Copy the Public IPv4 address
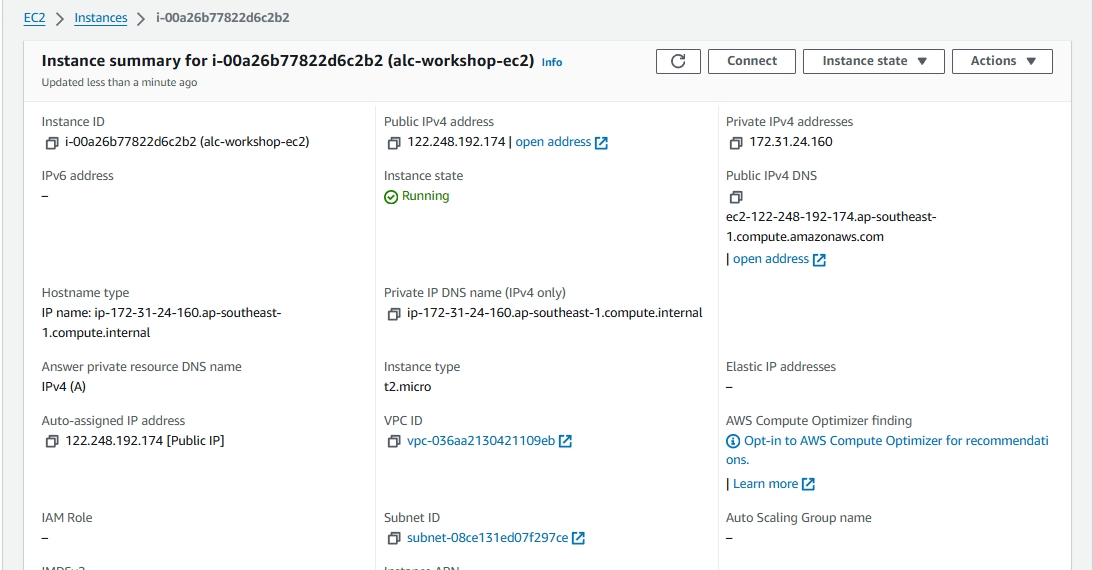The height and width of the screenshot is (570, 1093). click(x=394, y=143)
